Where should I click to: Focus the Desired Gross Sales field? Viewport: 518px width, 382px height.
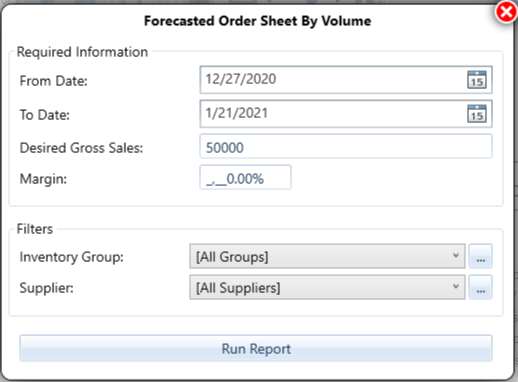[x=346, y=146]
